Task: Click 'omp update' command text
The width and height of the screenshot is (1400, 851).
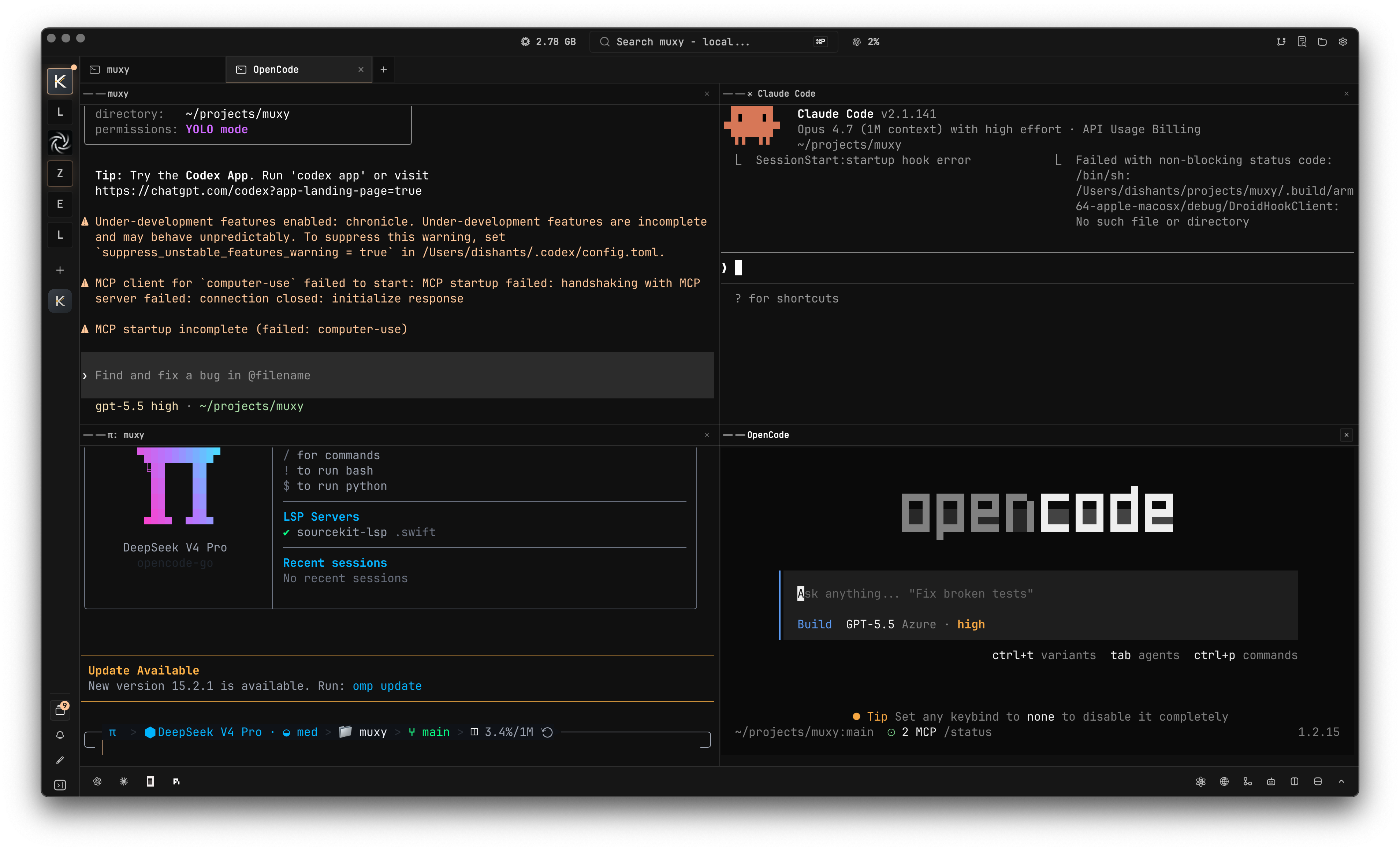Action: (x=387, y=686)
